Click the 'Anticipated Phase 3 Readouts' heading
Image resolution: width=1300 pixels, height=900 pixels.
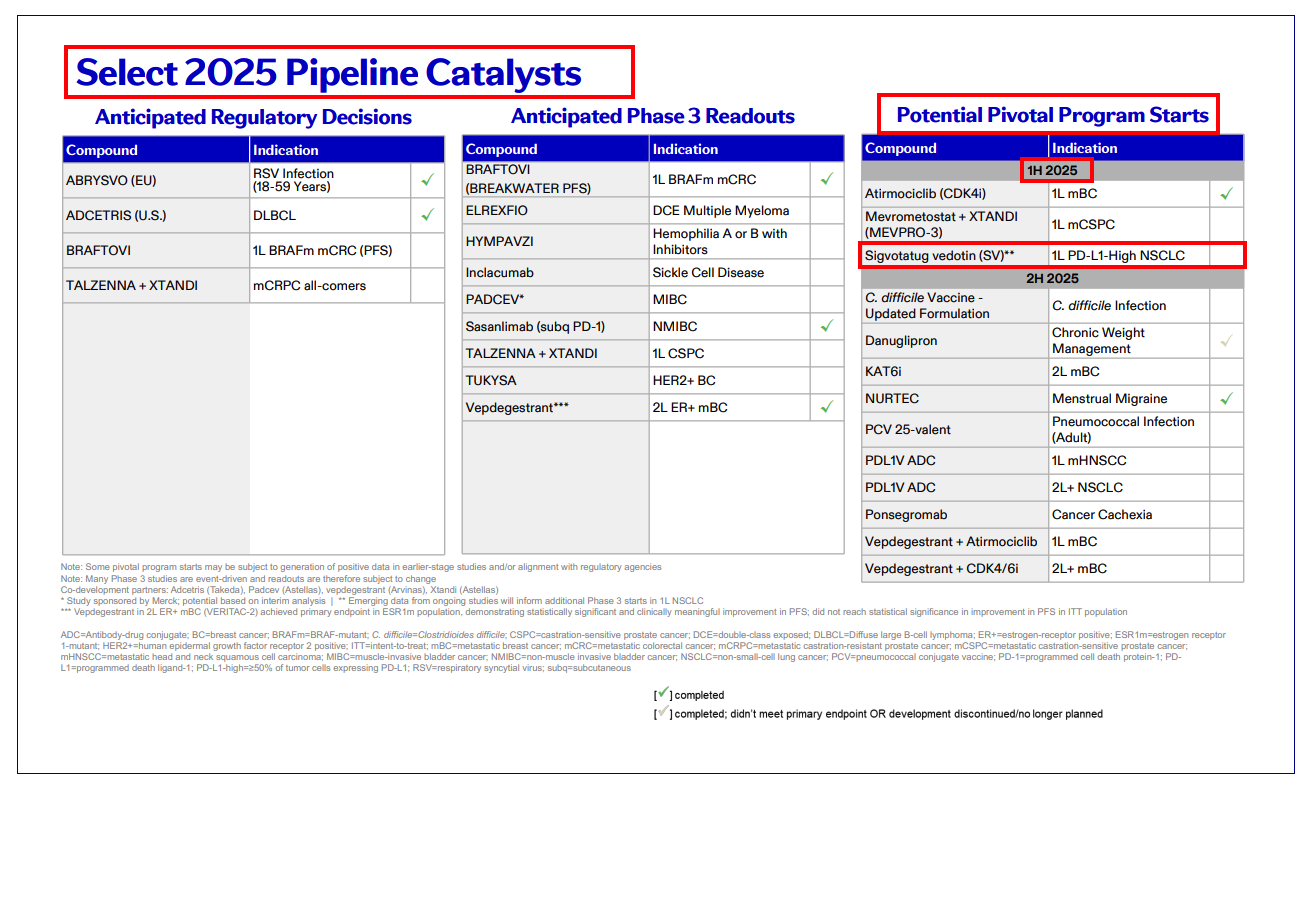click(x=653, y=116)
